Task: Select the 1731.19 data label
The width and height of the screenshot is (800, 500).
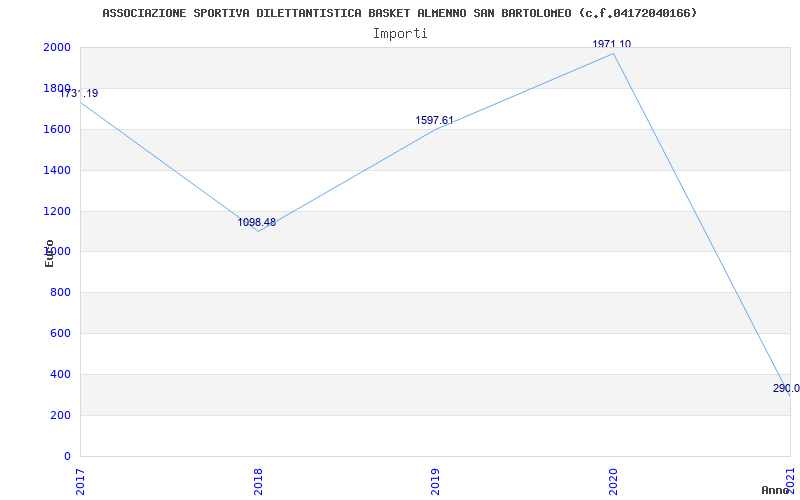Action: 79,93
